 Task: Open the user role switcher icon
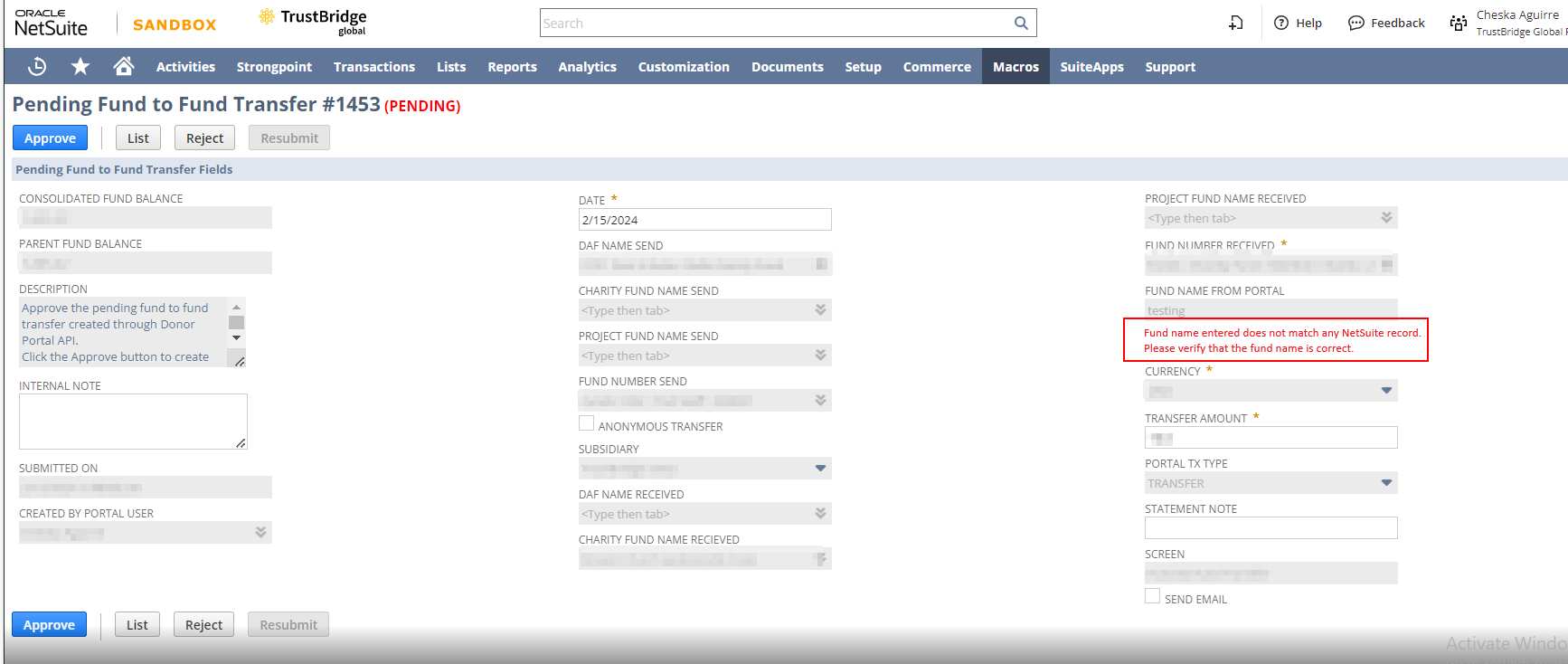tap(1458, 24)
